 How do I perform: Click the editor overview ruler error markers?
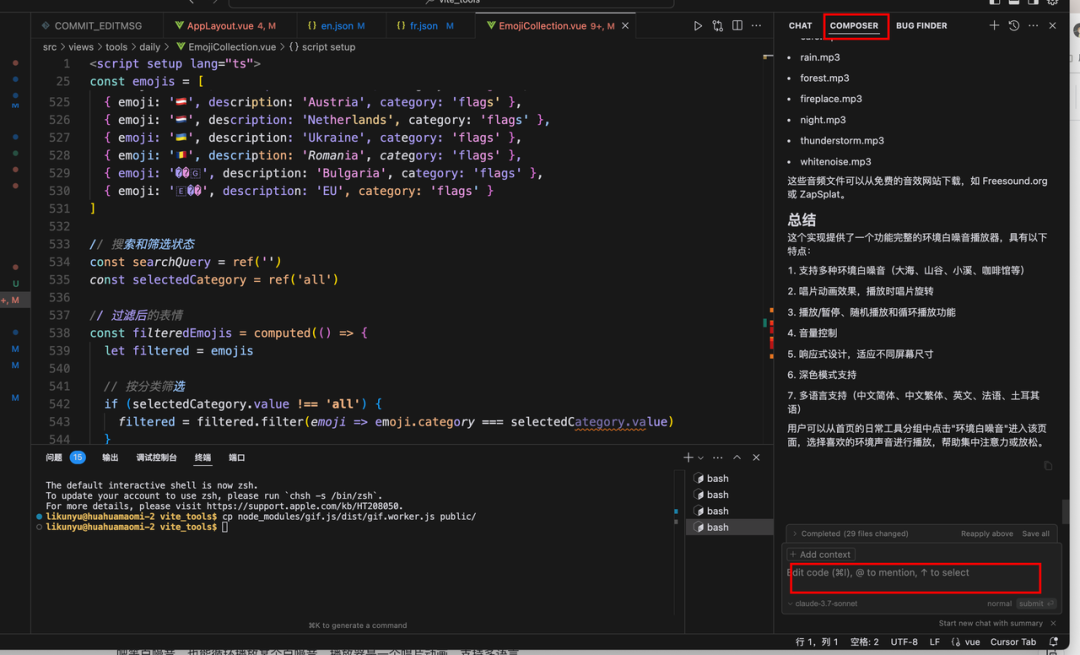click(x=771, y=334)
